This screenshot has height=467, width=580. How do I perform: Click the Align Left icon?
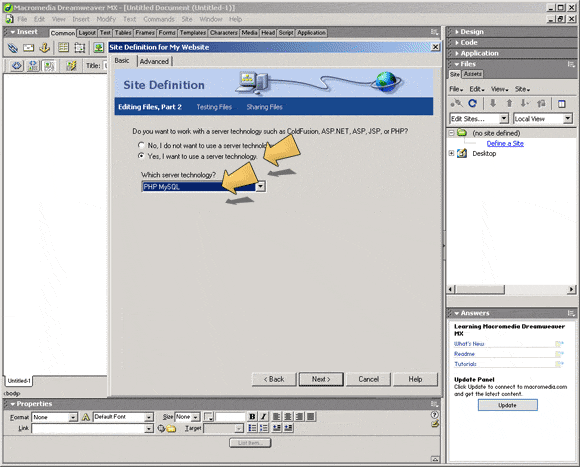[x=276, y=417]
